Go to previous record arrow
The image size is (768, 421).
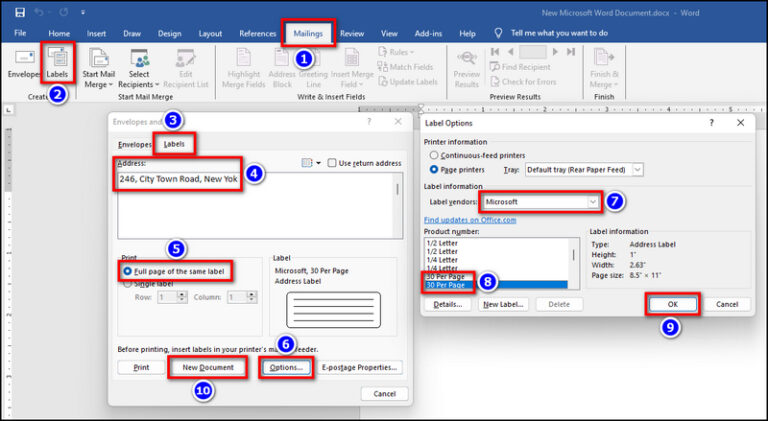click(x=510, y=51)
